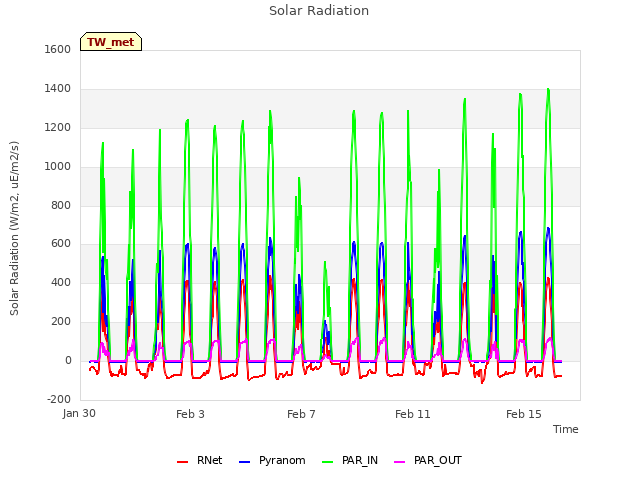Click the 1000 y-axis tick label

[58, 166]
